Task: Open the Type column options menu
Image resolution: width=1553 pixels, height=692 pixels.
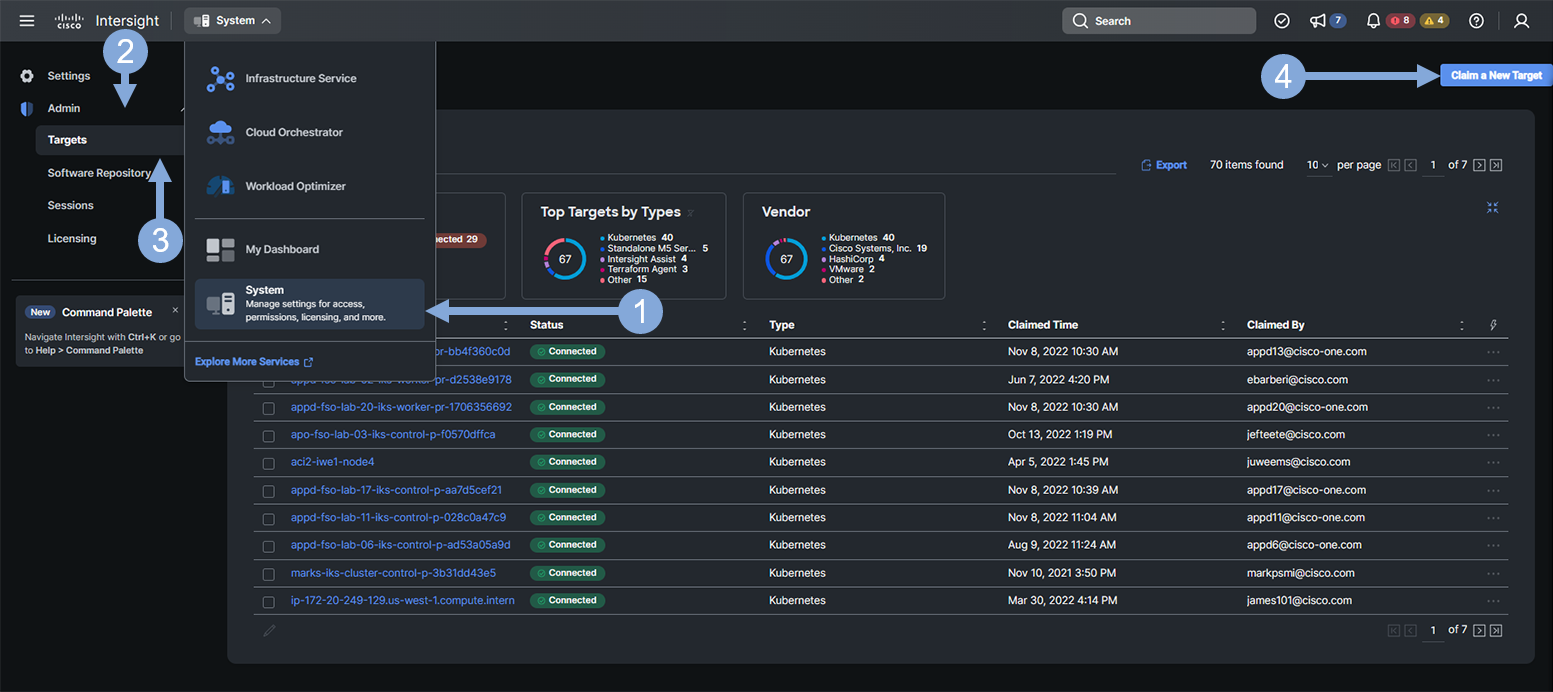Action: point(985,325)
